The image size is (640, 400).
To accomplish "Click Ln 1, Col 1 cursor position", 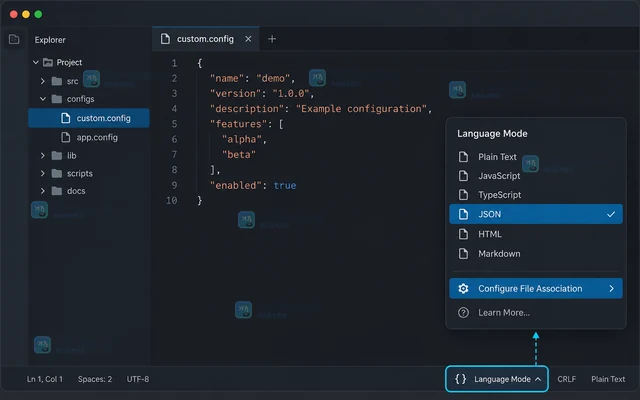I will [x=45, y=379].
